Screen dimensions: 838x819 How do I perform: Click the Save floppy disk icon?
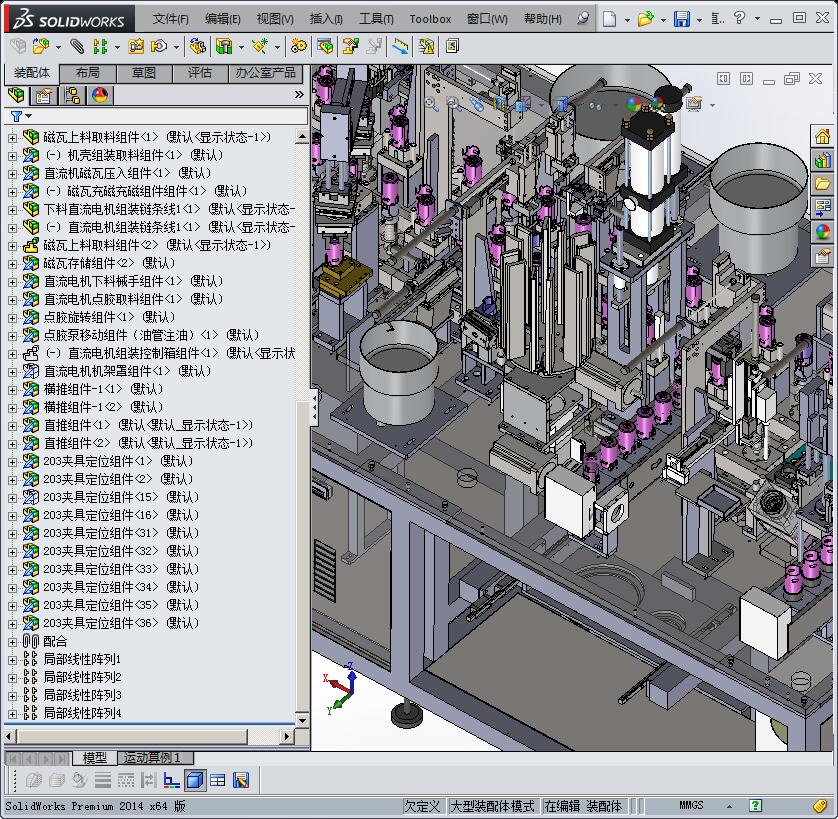coord(681,19)
